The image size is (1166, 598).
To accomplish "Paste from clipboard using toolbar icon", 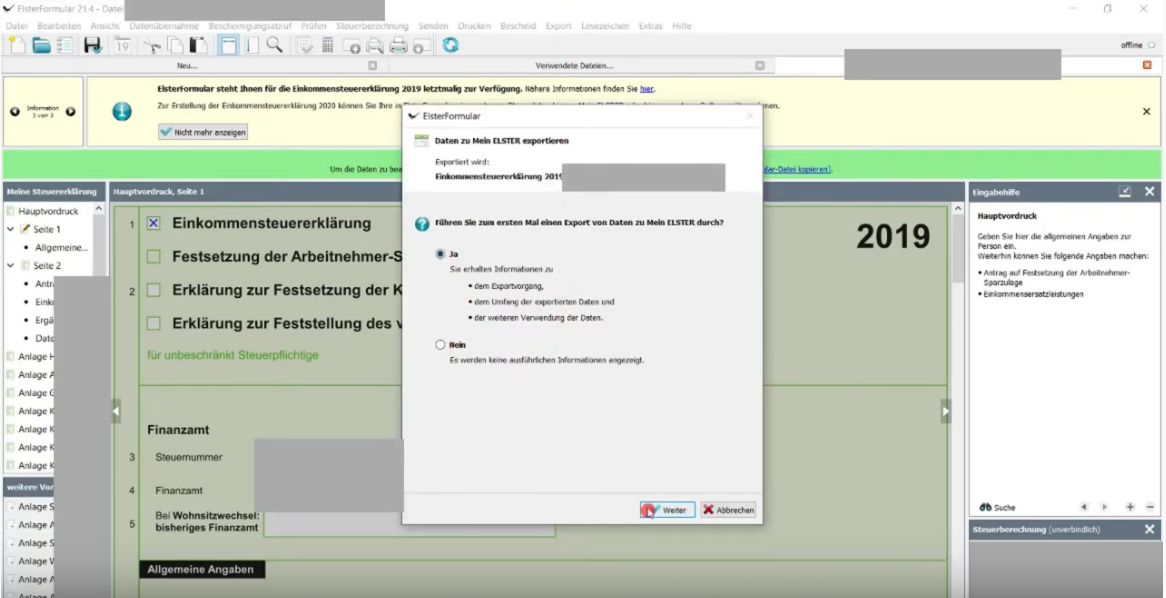I will point(199,45).
